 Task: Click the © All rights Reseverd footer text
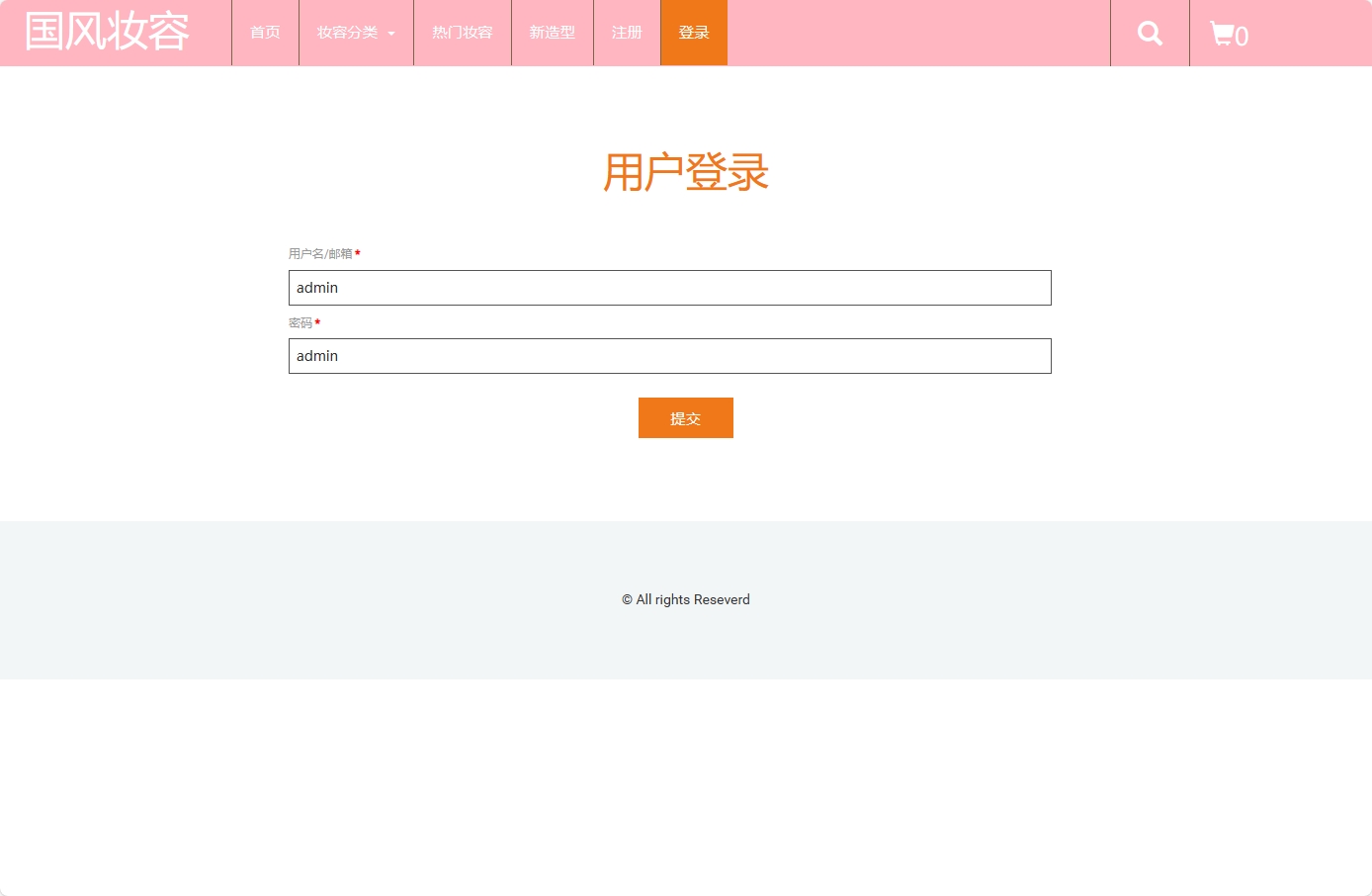coord(686,599)
